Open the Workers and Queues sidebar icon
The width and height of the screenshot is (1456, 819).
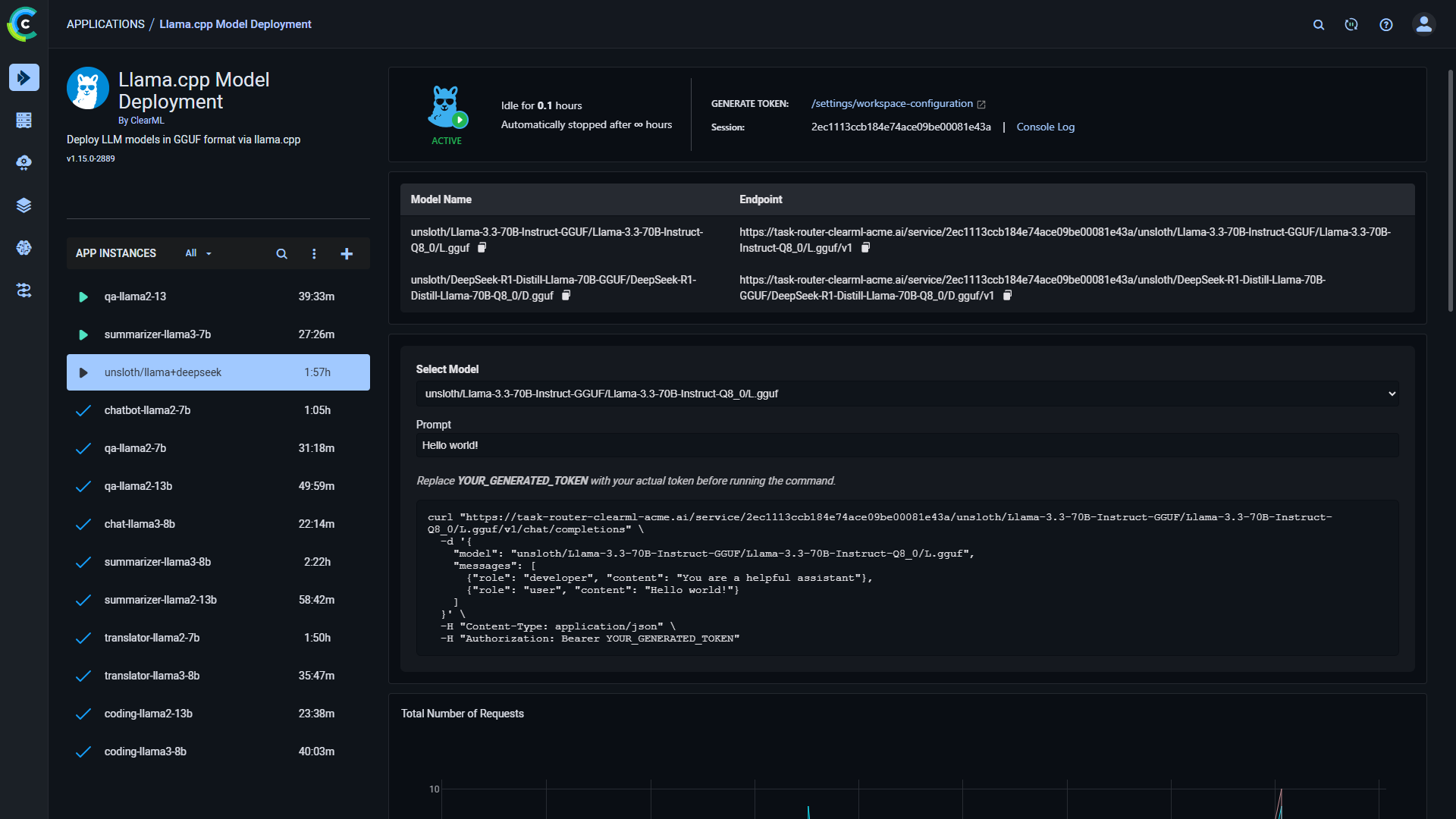coord(24,120)
